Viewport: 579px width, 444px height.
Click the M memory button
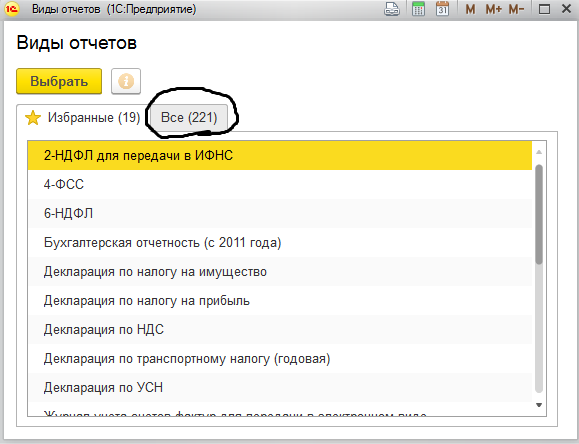point(470,9)
